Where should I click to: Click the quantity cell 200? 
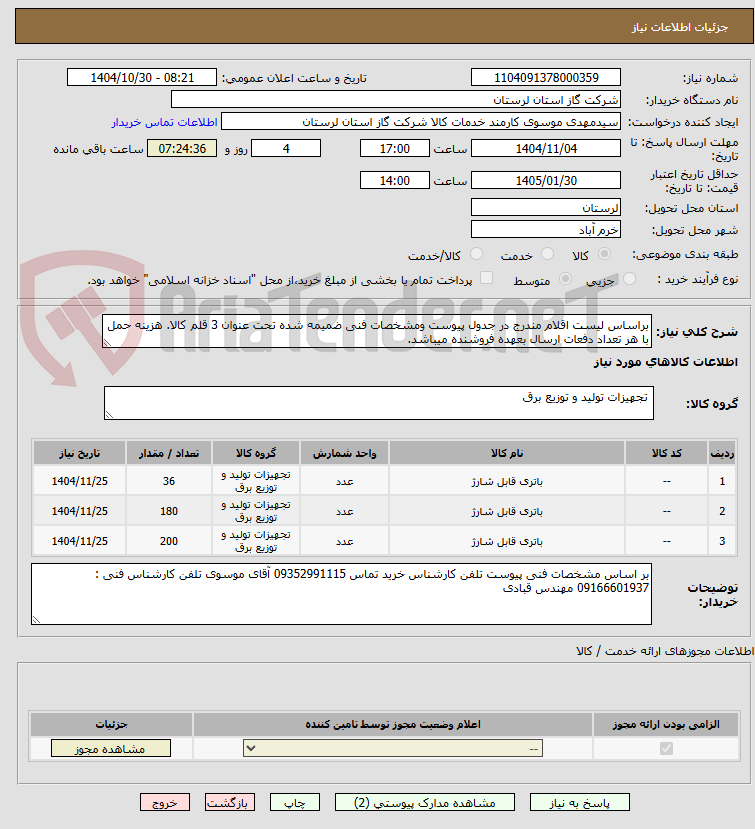coord(169,541)
